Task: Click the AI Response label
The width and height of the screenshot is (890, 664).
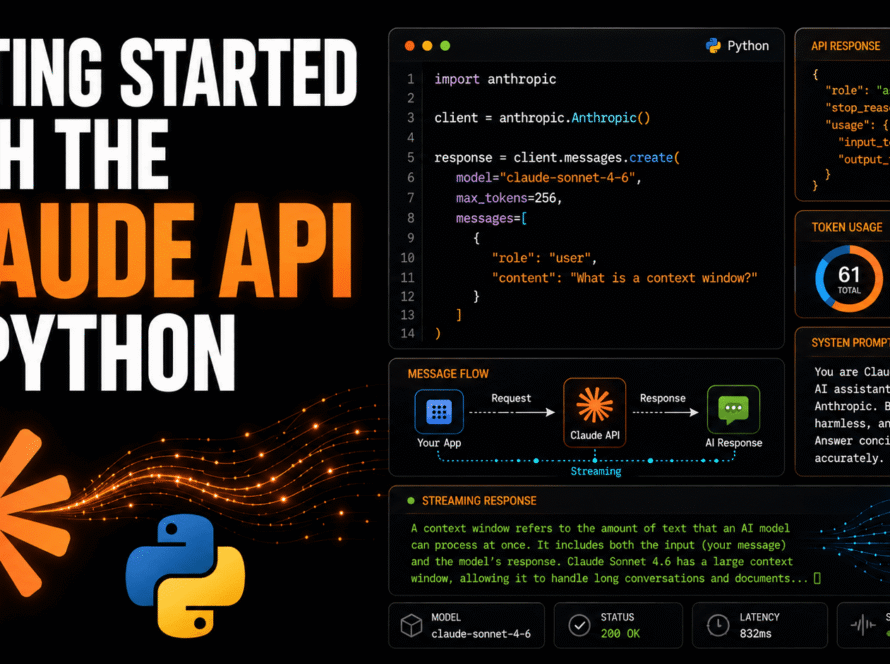Action: coord(733,443)
